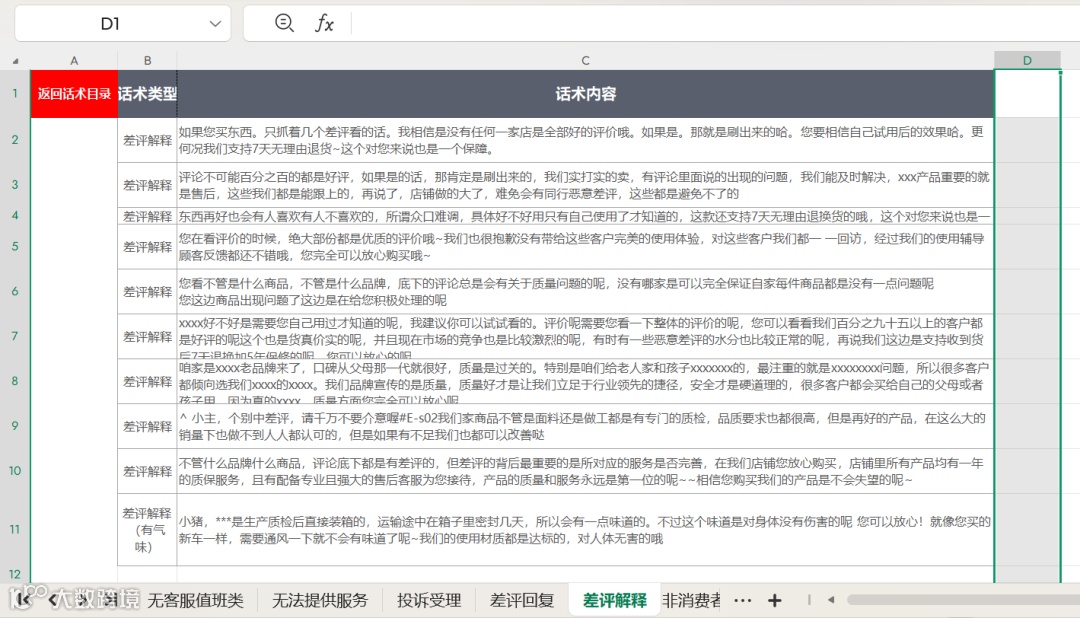Select row 12 header
The height and width of the screenshot is (618, 1080).
coord(15,574)
